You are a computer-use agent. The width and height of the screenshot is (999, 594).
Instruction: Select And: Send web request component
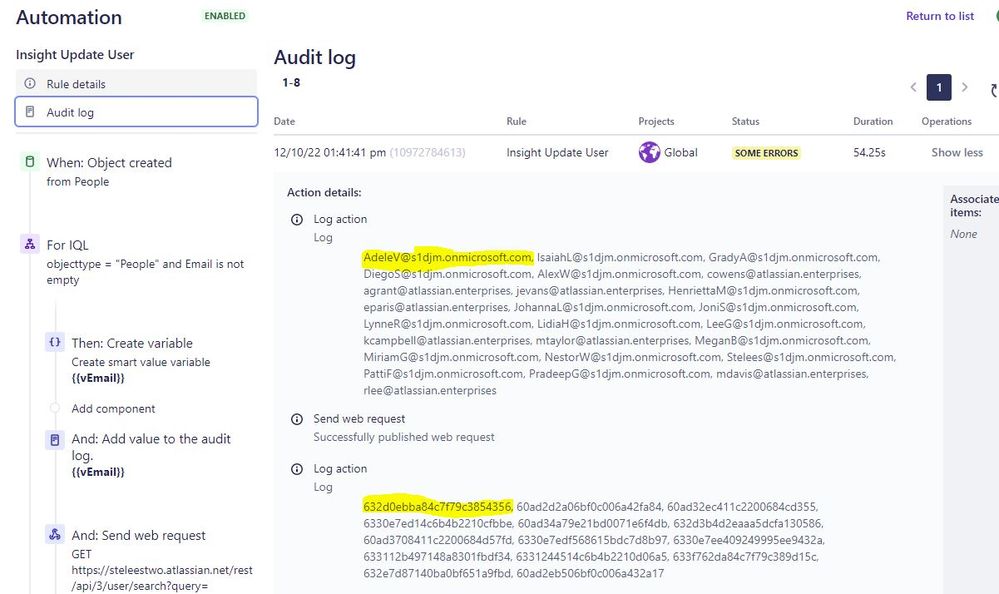(138, 535)
